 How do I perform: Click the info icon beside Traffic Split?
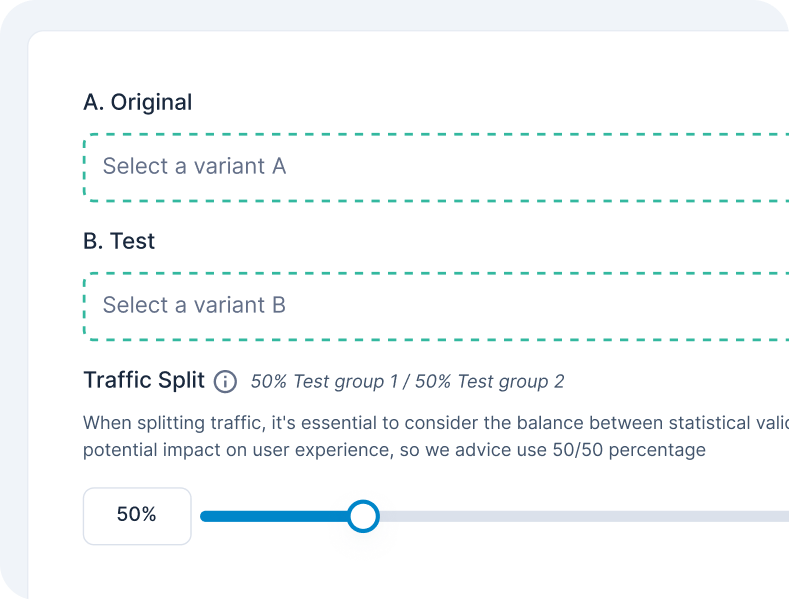[x=226, y=381]
